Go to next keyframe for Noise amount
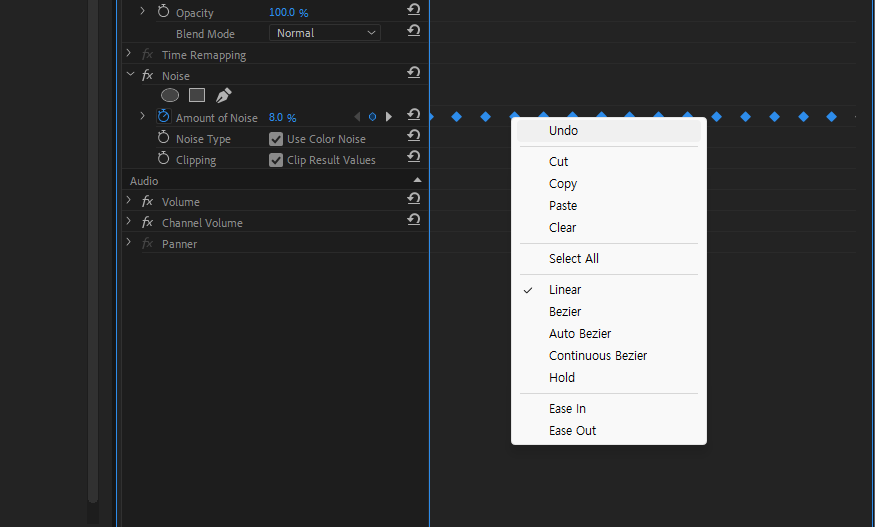The image size is (875, 527). [x=389, y=117]
